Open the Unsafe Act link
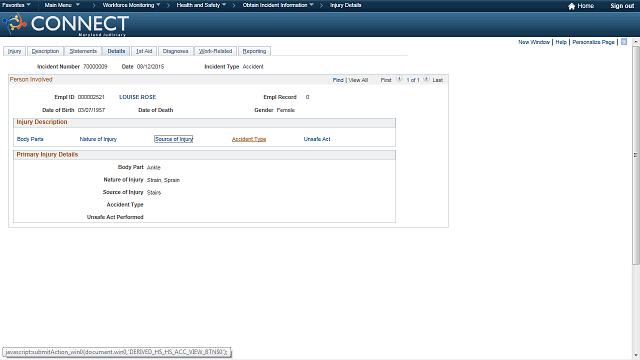Viewport: 640px width, 360px height. [x=317, y=139]
